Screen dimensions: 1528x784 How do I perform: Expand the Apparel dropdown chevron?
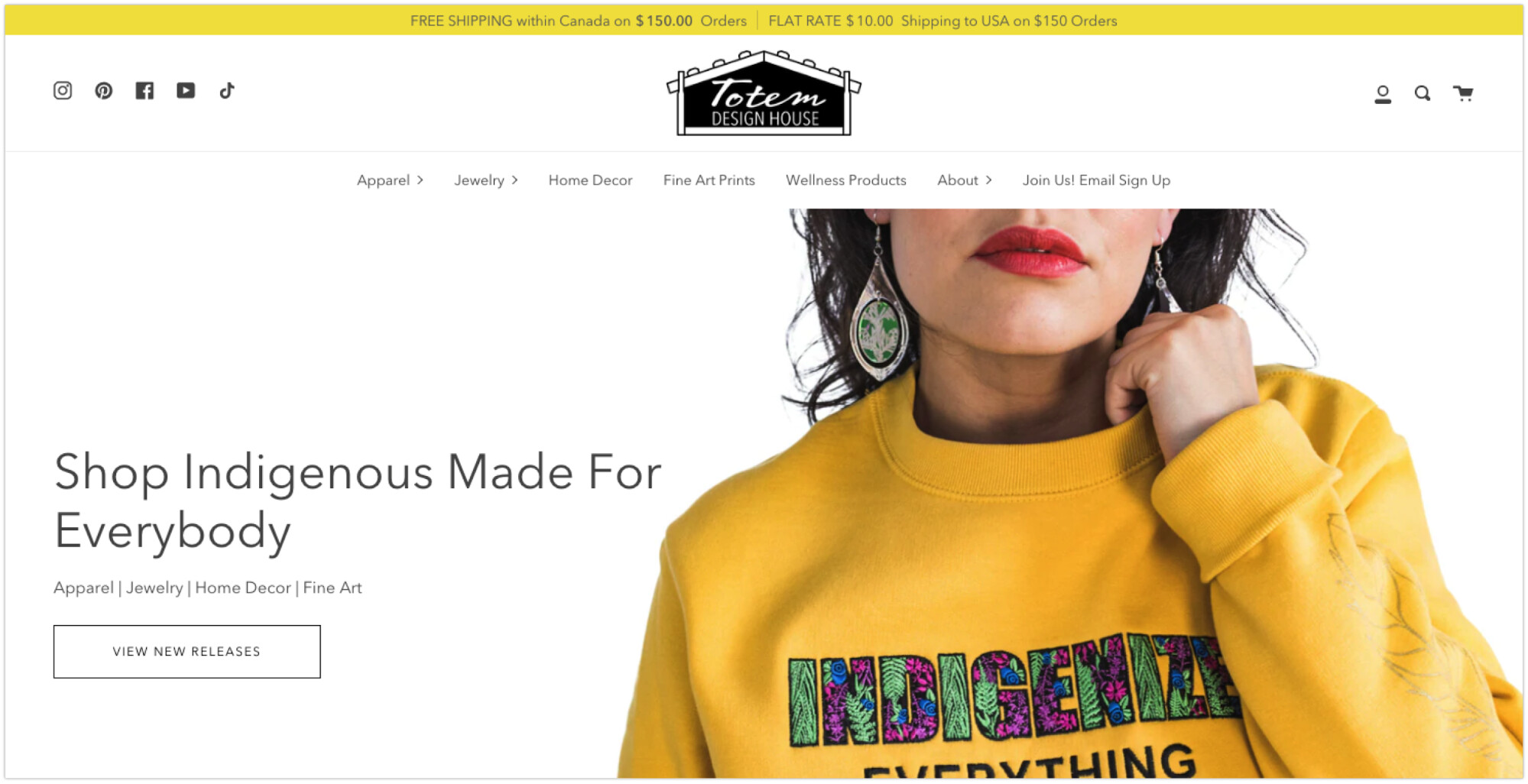(420, 180)
